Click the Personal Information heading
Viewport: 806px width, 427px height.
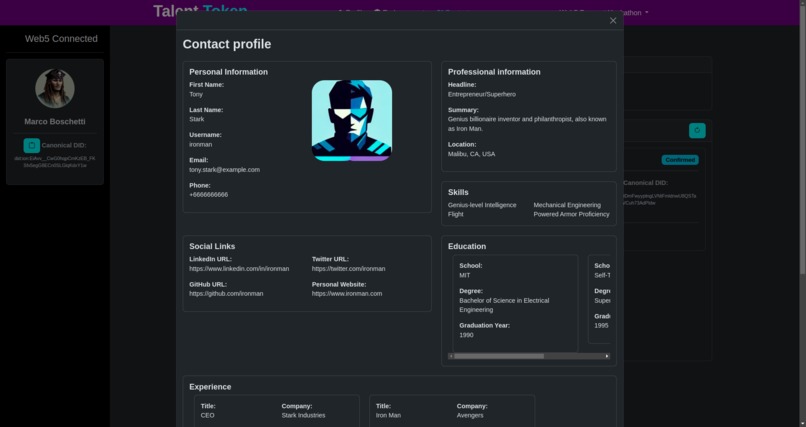pyautogui.click(x=228, y=72)
